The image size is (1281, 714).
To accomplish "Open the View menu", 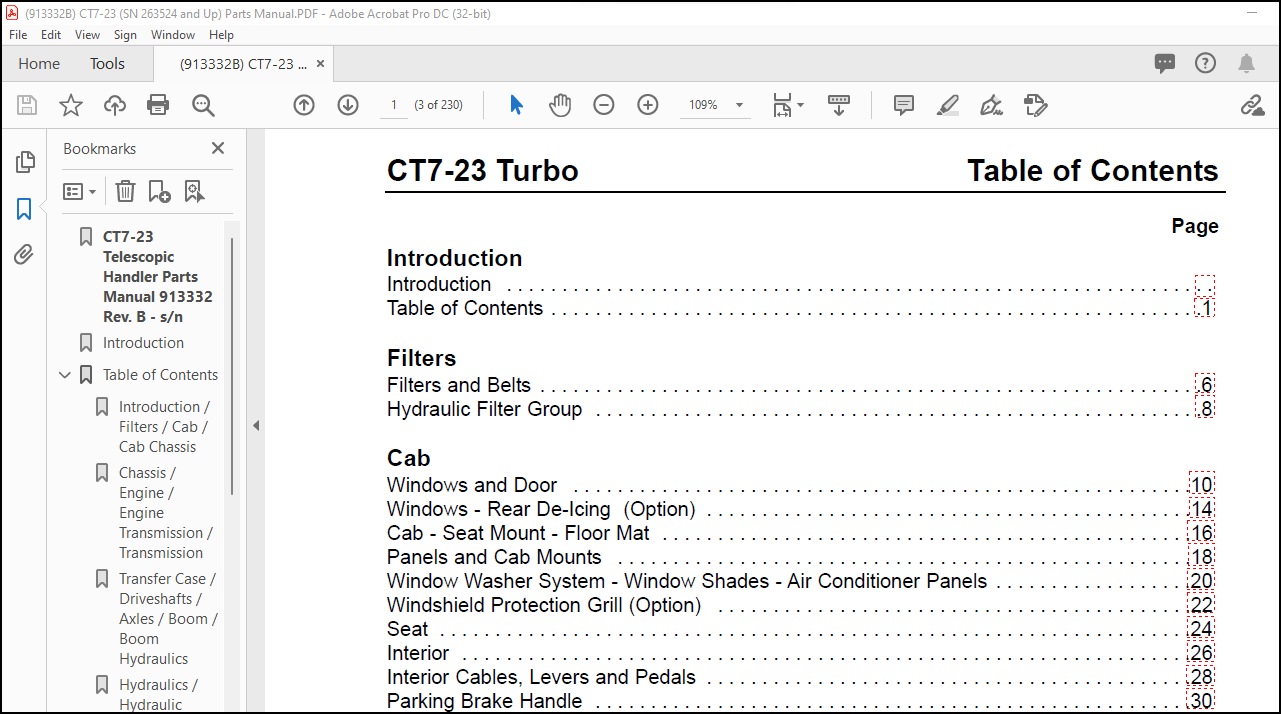I will click(x=88, y=34).
